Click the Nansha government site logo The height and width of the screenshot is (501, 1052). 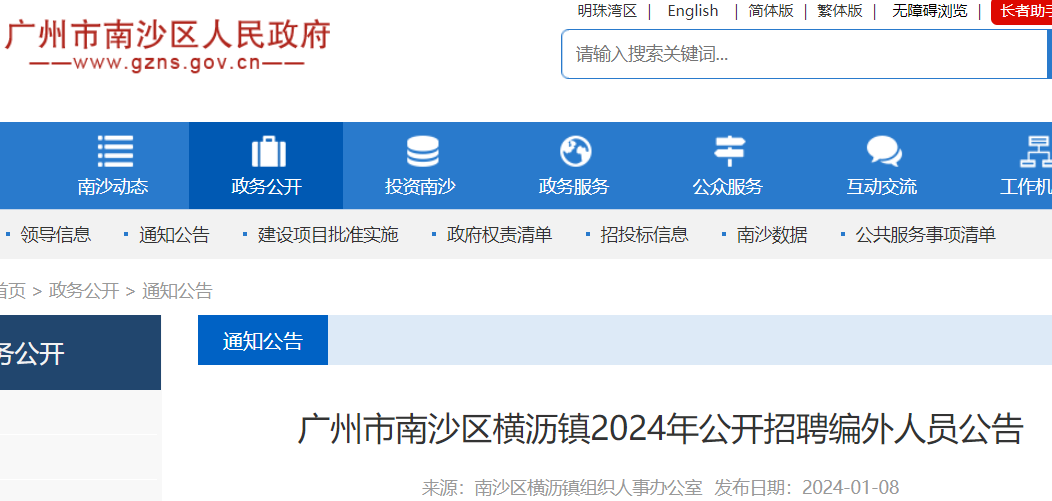pyautogui.click(x=166, y=45)
